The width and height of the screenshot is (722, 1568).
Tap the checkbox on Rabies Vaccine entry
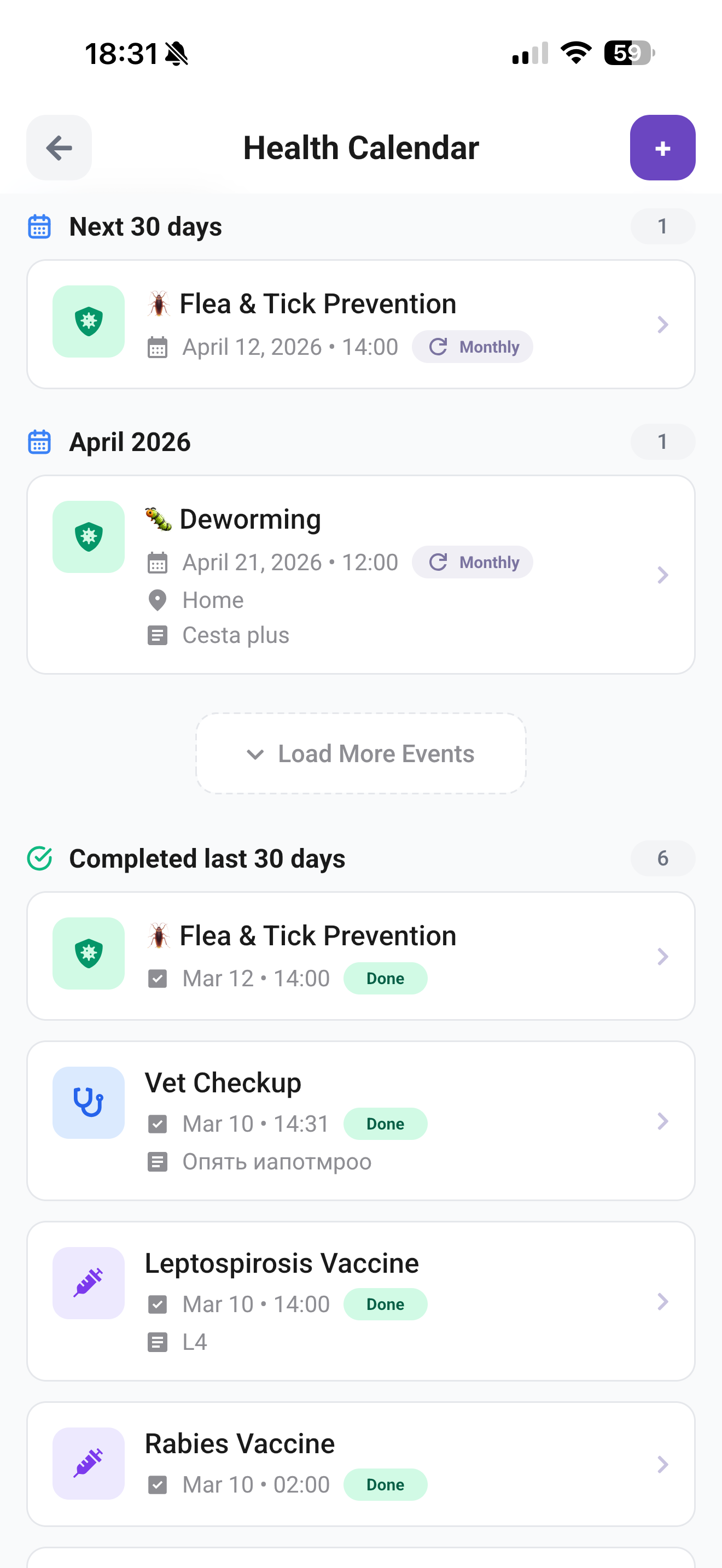click(x=158, y=1484)
